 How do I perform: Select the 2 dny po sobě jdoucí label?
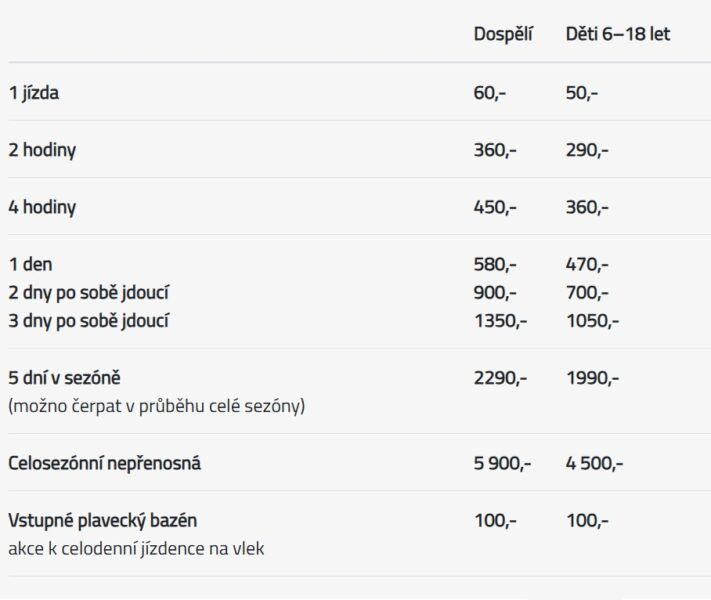coord(89,293)
